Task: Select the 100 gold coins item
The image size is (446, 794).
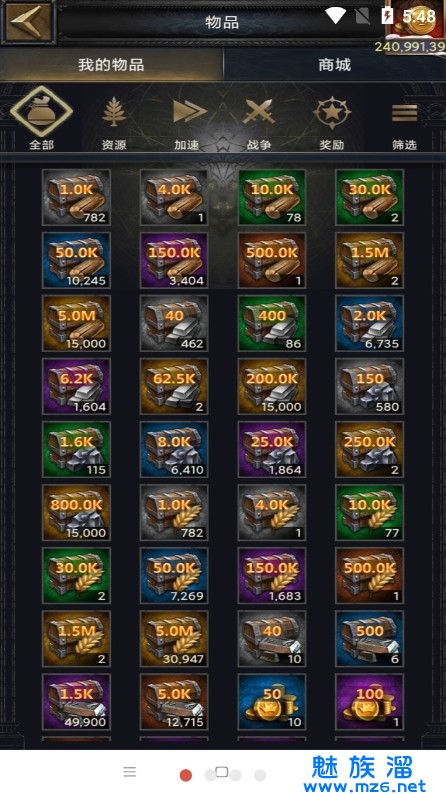Action: pos(370,701)
